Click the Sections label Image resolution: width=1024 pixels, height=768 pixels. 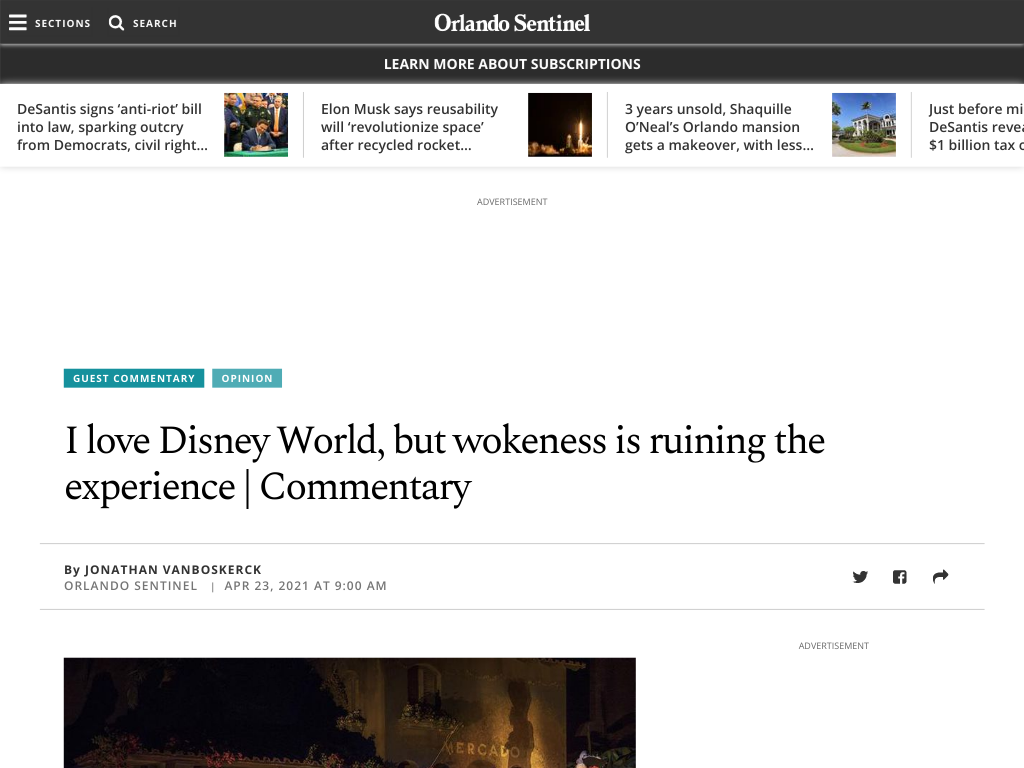(63, 24)
